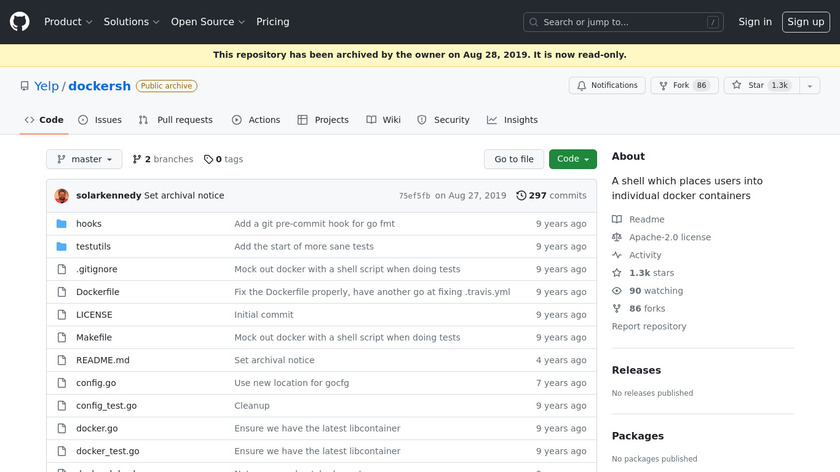Open Apache-2.0 license from About sidebar
Image resolution: width=840 pixels, height=472 pixels.
[669, 237]
